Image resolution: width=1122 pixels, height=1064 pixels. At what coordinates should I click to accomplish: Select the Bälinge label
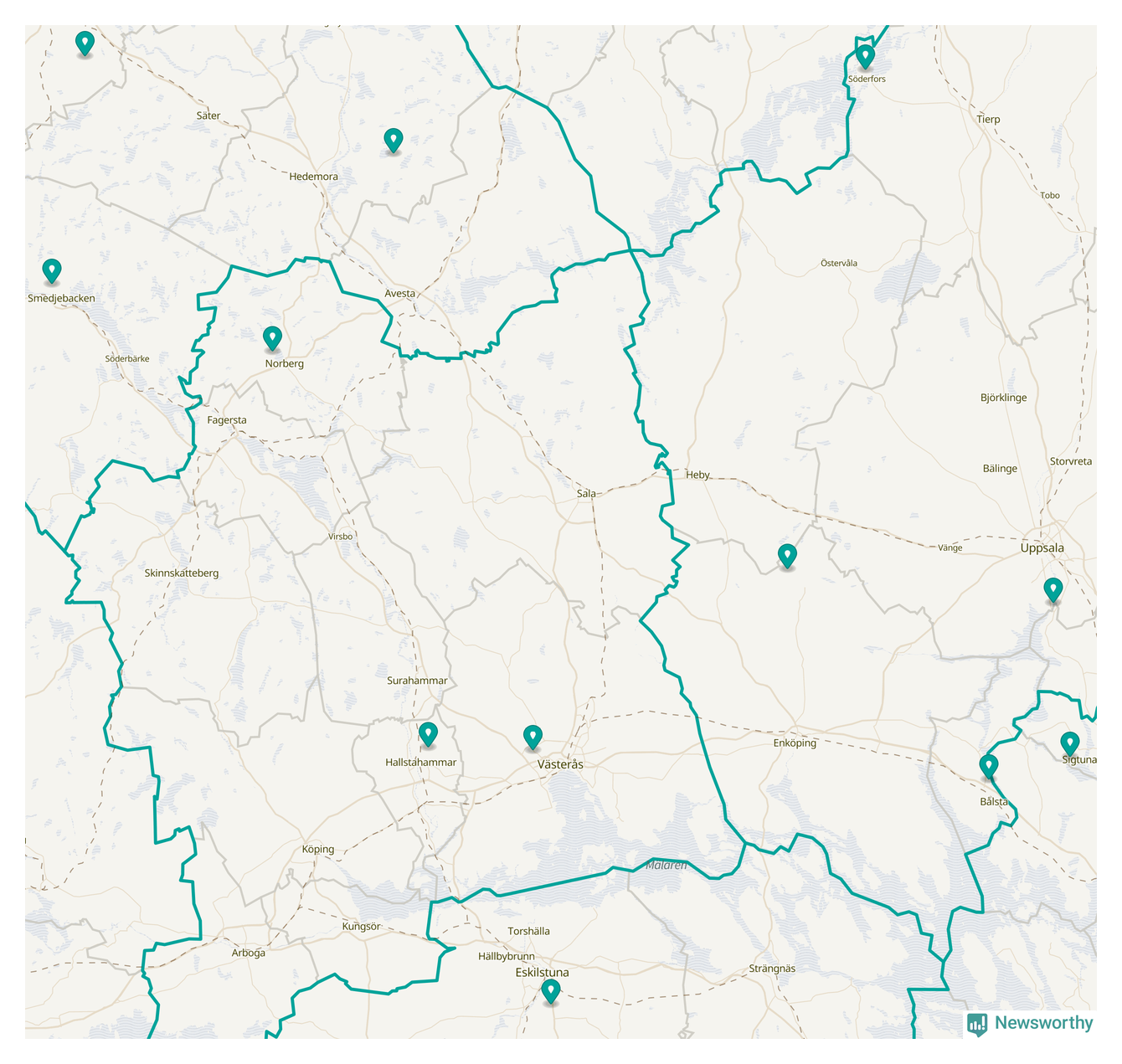[1000, 469]
